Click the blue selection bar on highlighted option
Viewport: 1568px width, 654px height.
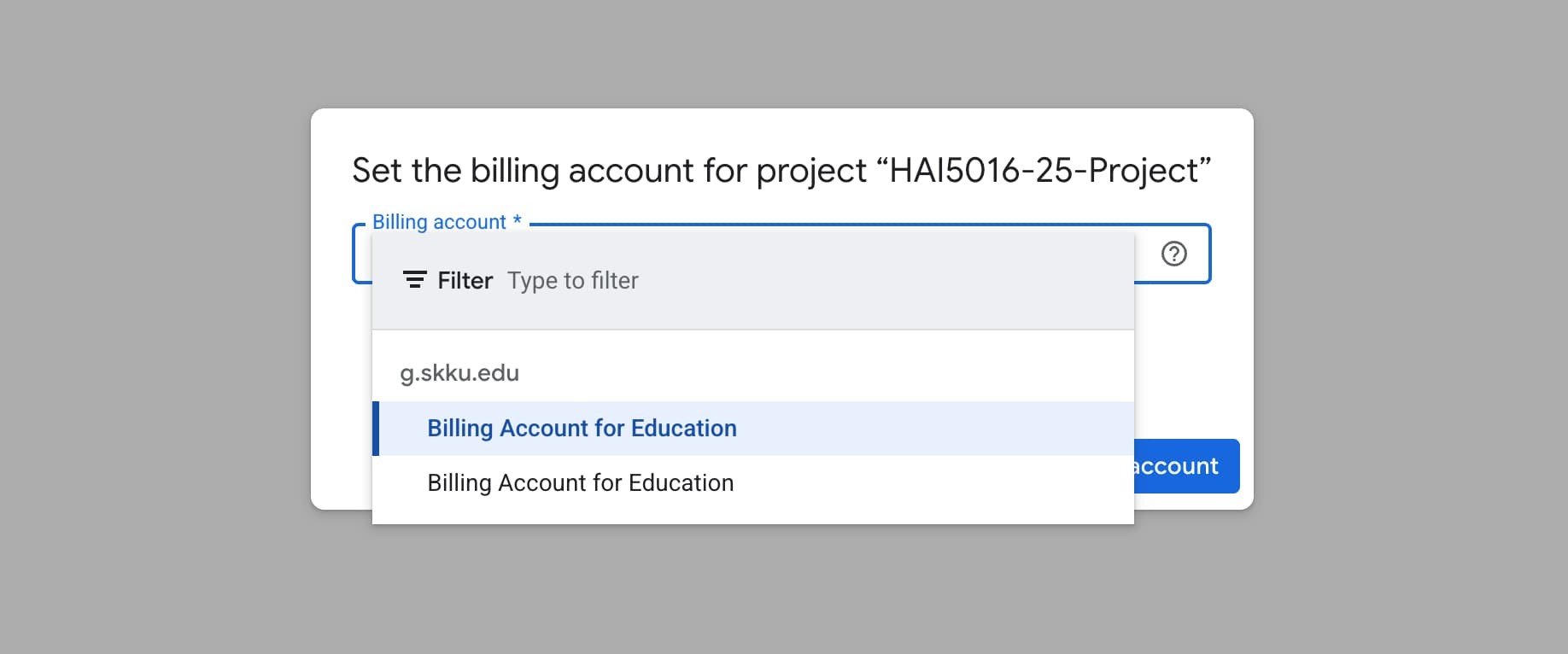pyautogui.click(x=376, y=429)
